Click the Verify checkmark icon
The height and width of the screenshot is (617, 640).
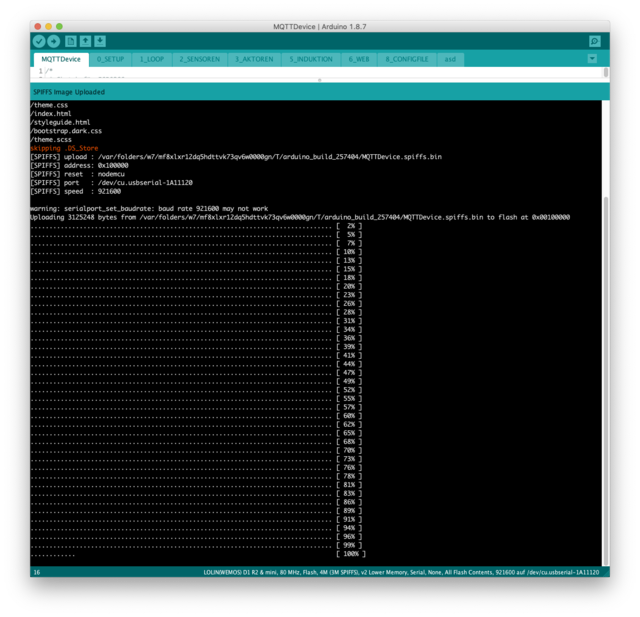point(39,41)
